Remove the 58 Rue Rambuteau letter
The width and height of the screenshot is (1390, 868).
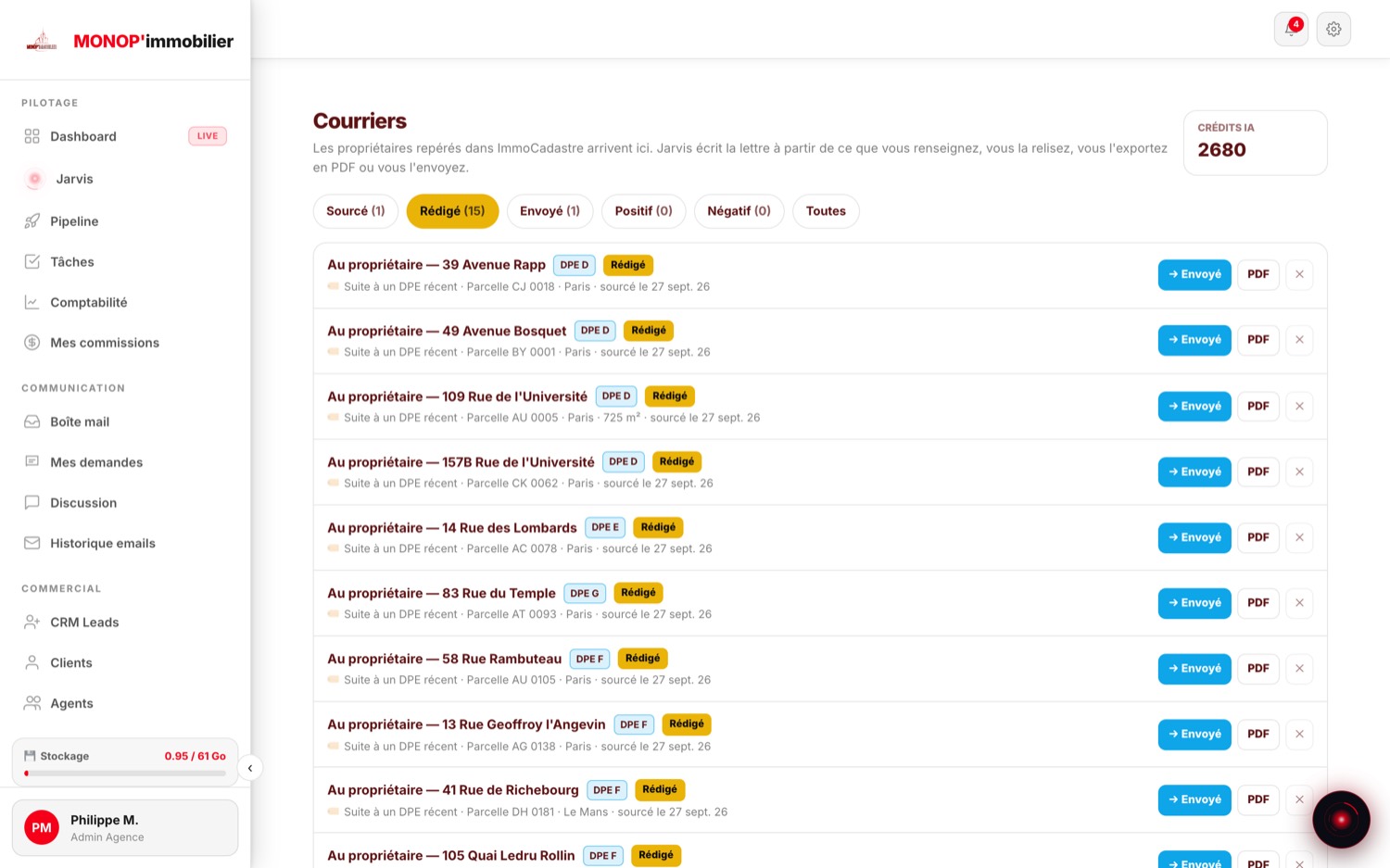click(x=1299, y=669)
